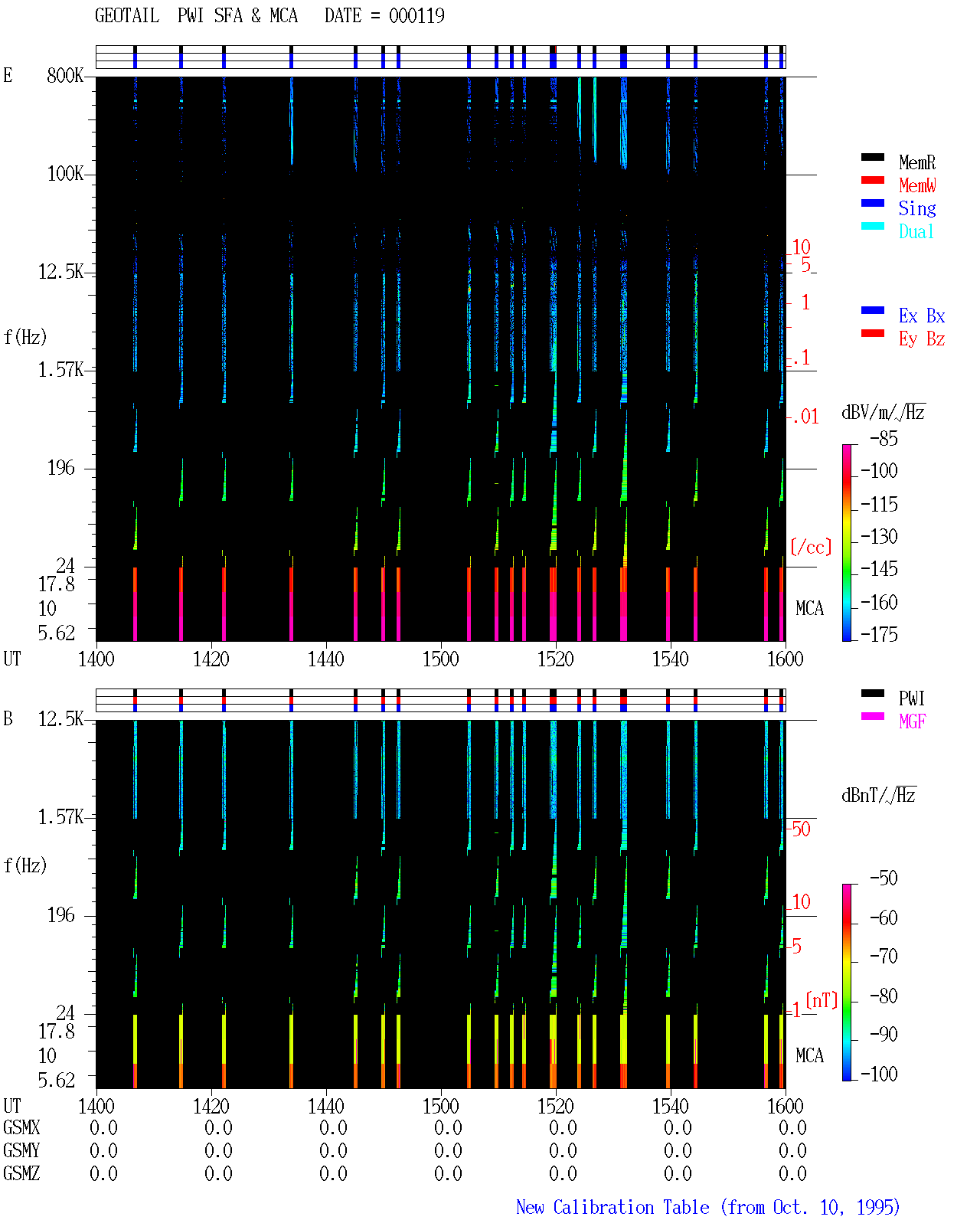Viewport: 980px width, 1220px height.
Task: Click the New Calibration Table note
Action: [708, 1207]
